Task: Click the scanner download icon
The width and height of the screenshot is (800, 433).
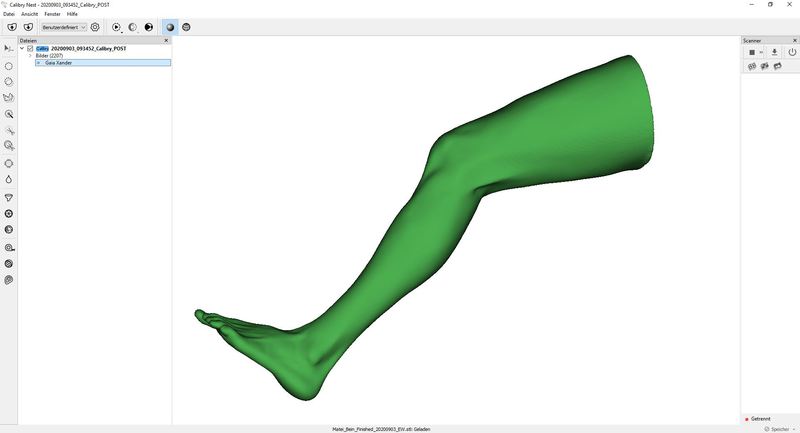Action: click(774, 52)
